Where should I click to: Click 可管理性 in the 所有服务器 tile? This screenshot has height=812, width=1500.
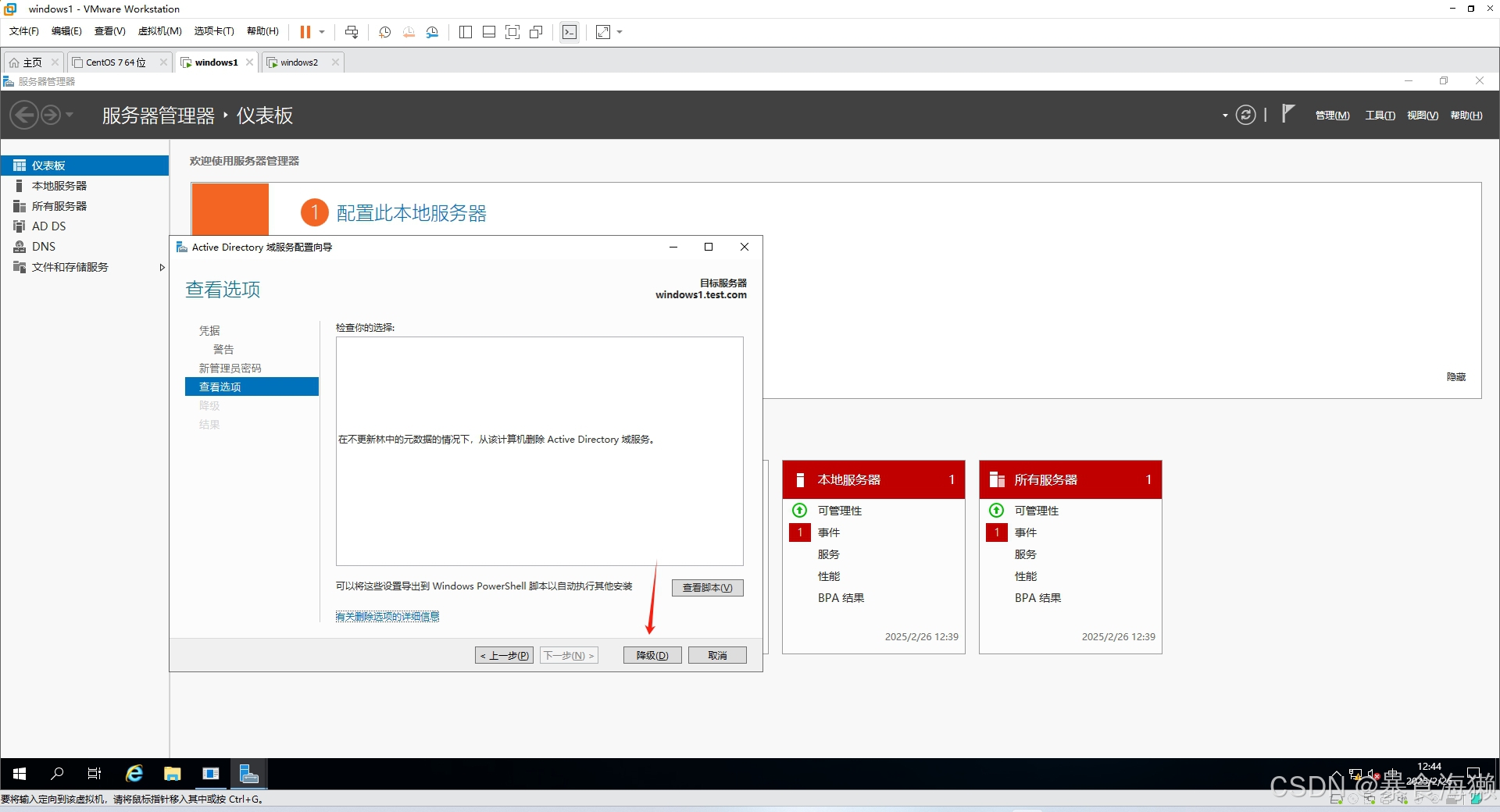(1036, 511)
